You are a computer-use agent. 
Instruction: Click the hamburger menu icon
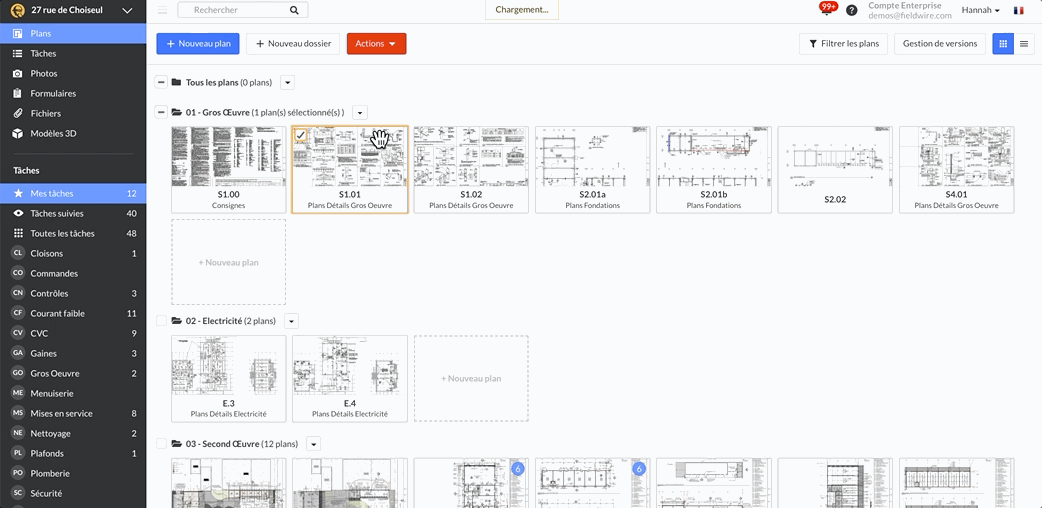(162, 10)
